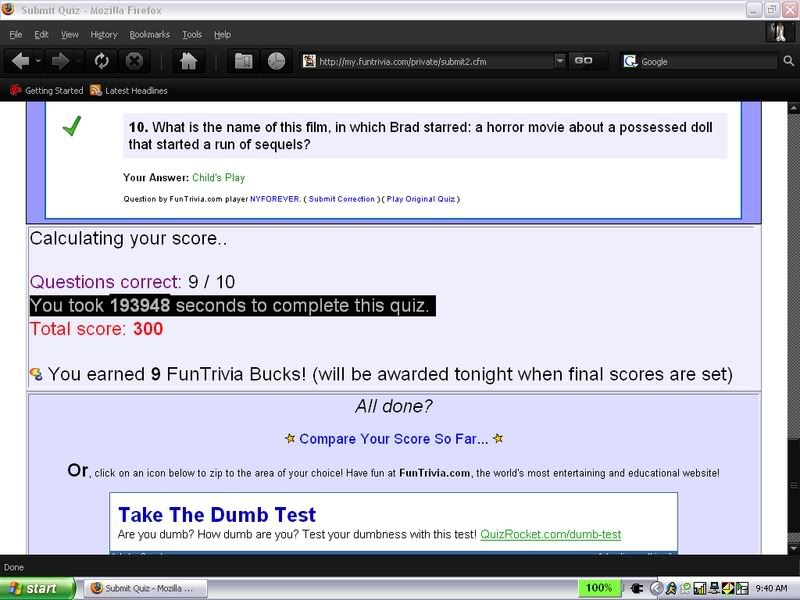Click the GO button
Image resolution: width=800 pixels, height=600 pixels.
[583, 61]
